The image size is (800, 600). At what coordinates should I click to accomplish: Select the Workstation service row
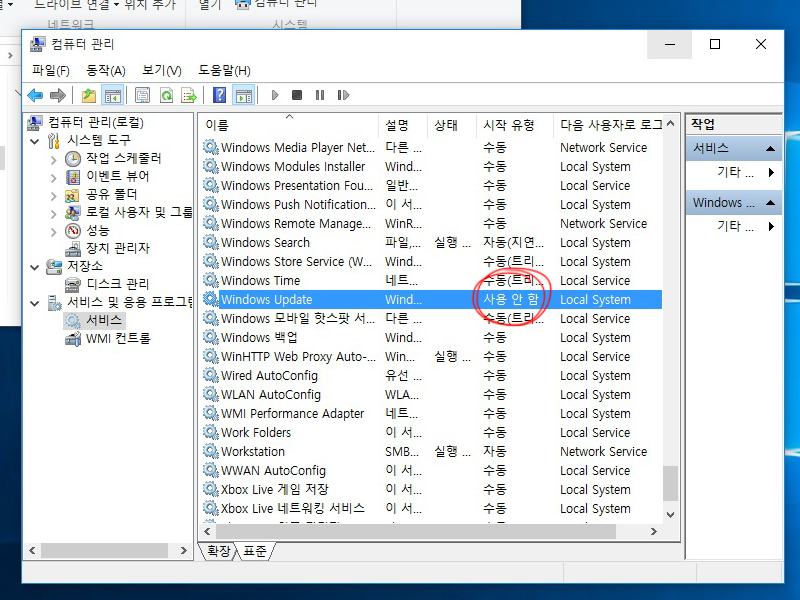point(432,452)
